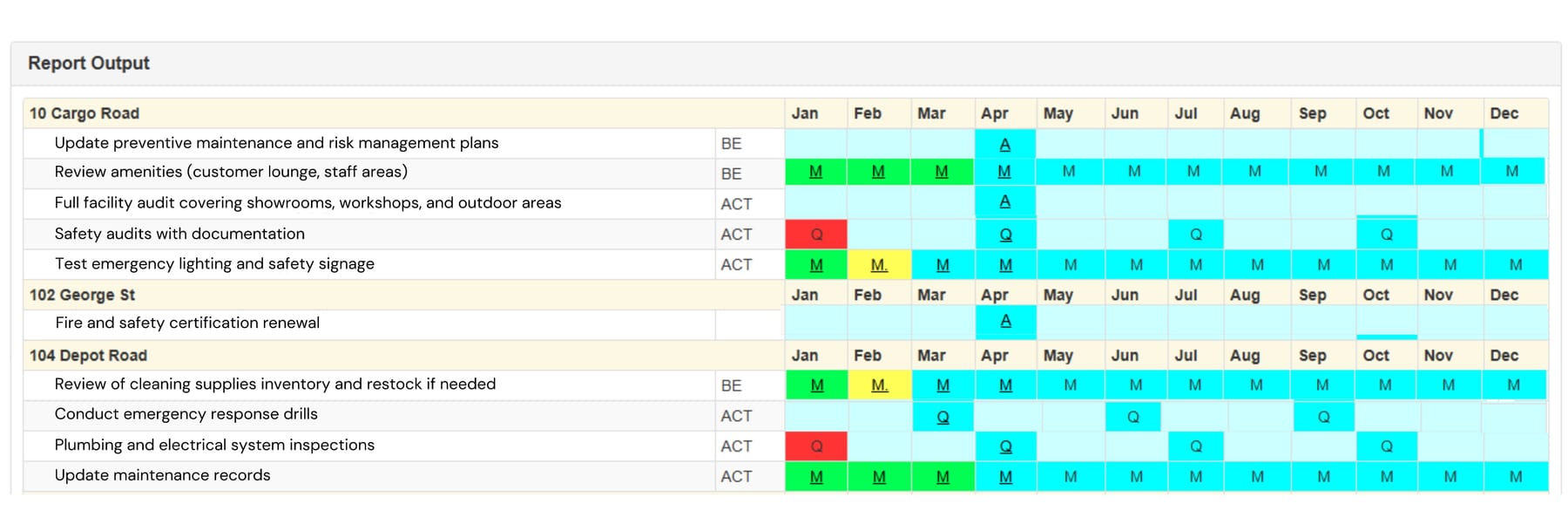Open February 'M' for Review amenities row
1568x531 pixels.
(878, 172)
